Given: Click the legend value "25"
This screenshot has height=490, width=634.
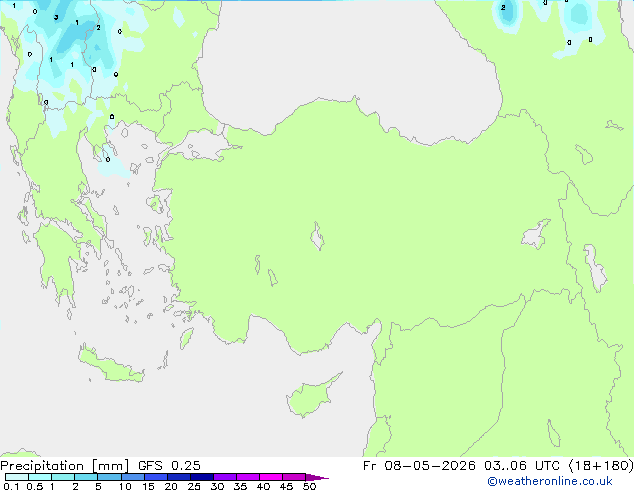Looking at the screenshot, I should (194, 486).
